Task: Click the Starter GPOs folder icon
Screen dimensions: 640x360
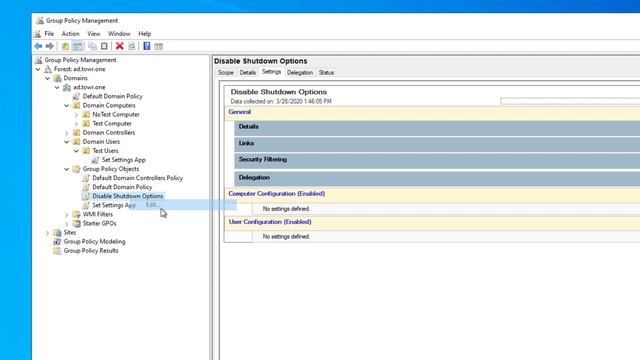Action: coord(76,223)
